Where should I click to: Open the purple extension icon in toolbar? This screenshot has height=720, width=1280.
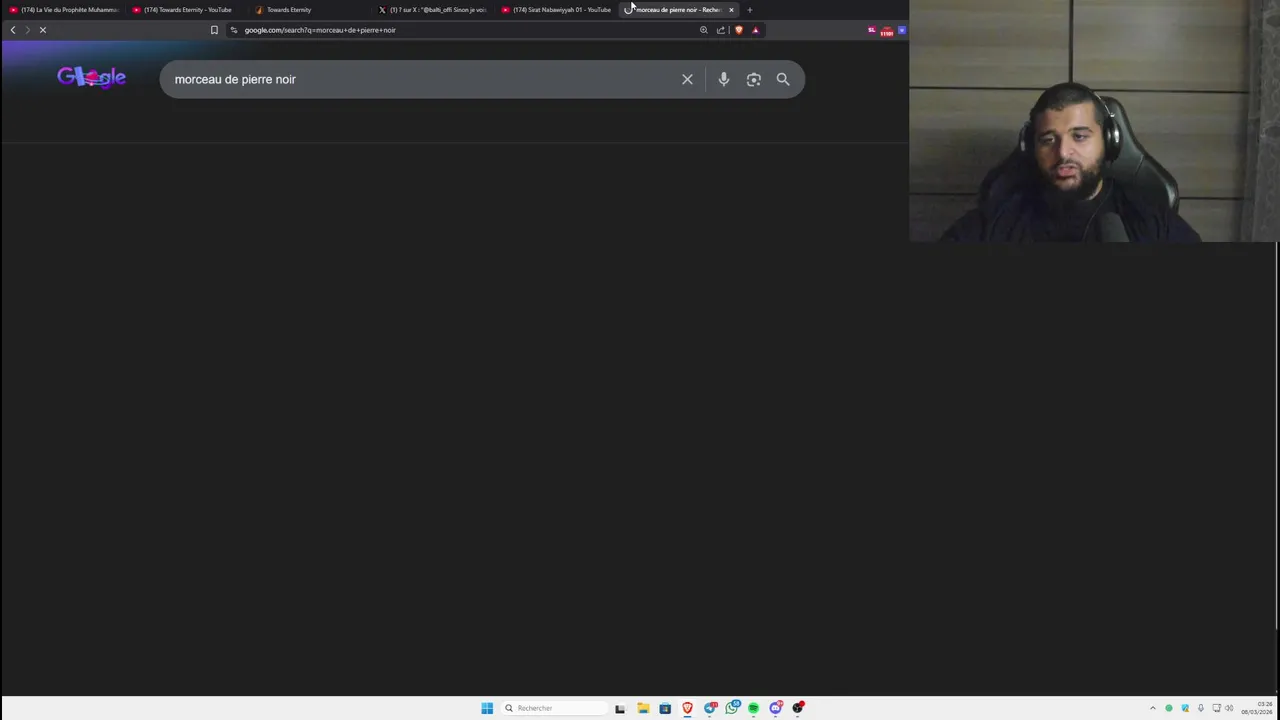tap(901, 30)
